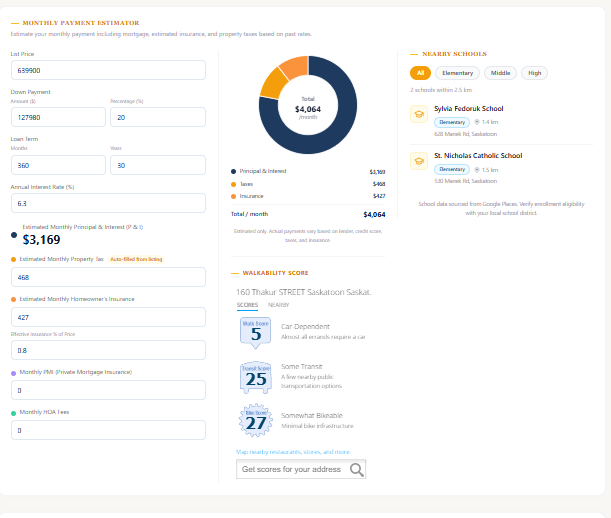
Task: Click the Sylvia Fedoruk School graduation cap icon
Action: pos(419,114)
